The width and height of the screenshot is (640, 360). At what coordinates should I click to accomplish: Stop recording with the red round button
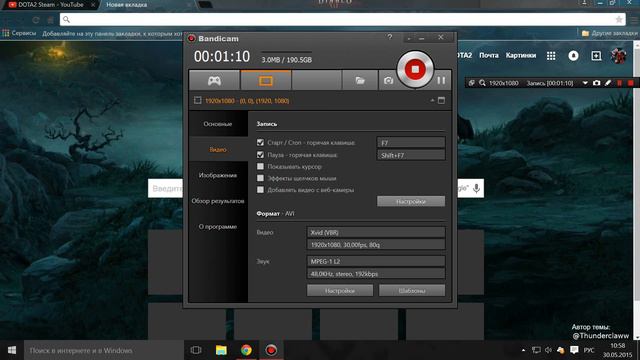(x=415, y=69)
